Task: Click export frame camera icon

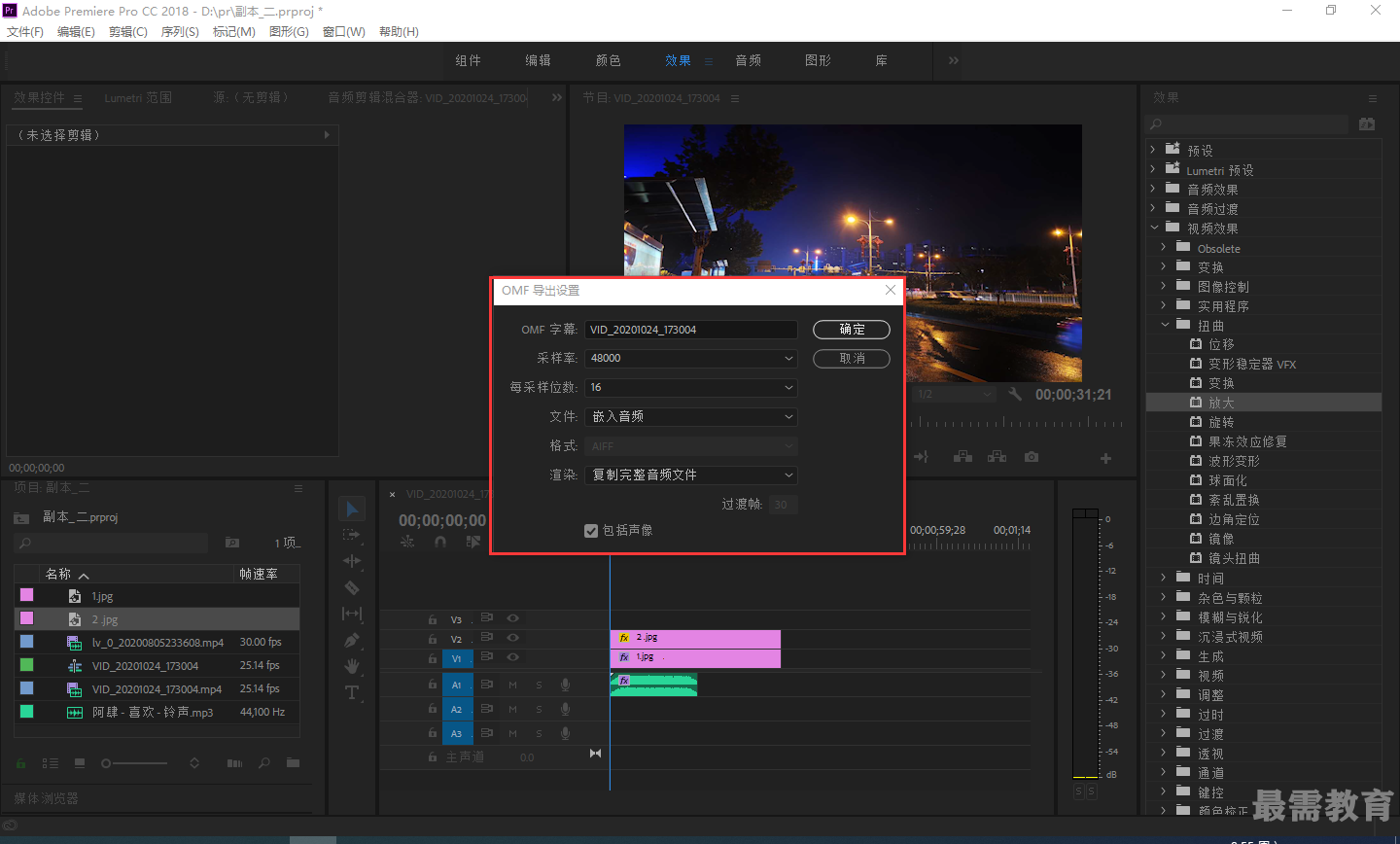Action: (1032, 457)
